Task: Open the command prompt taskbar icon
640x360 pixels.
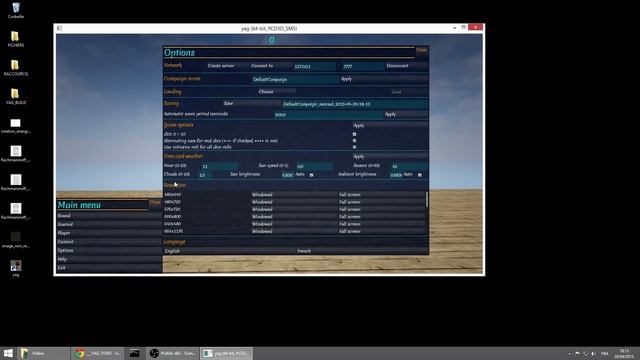Action: (x=135, y=353)
